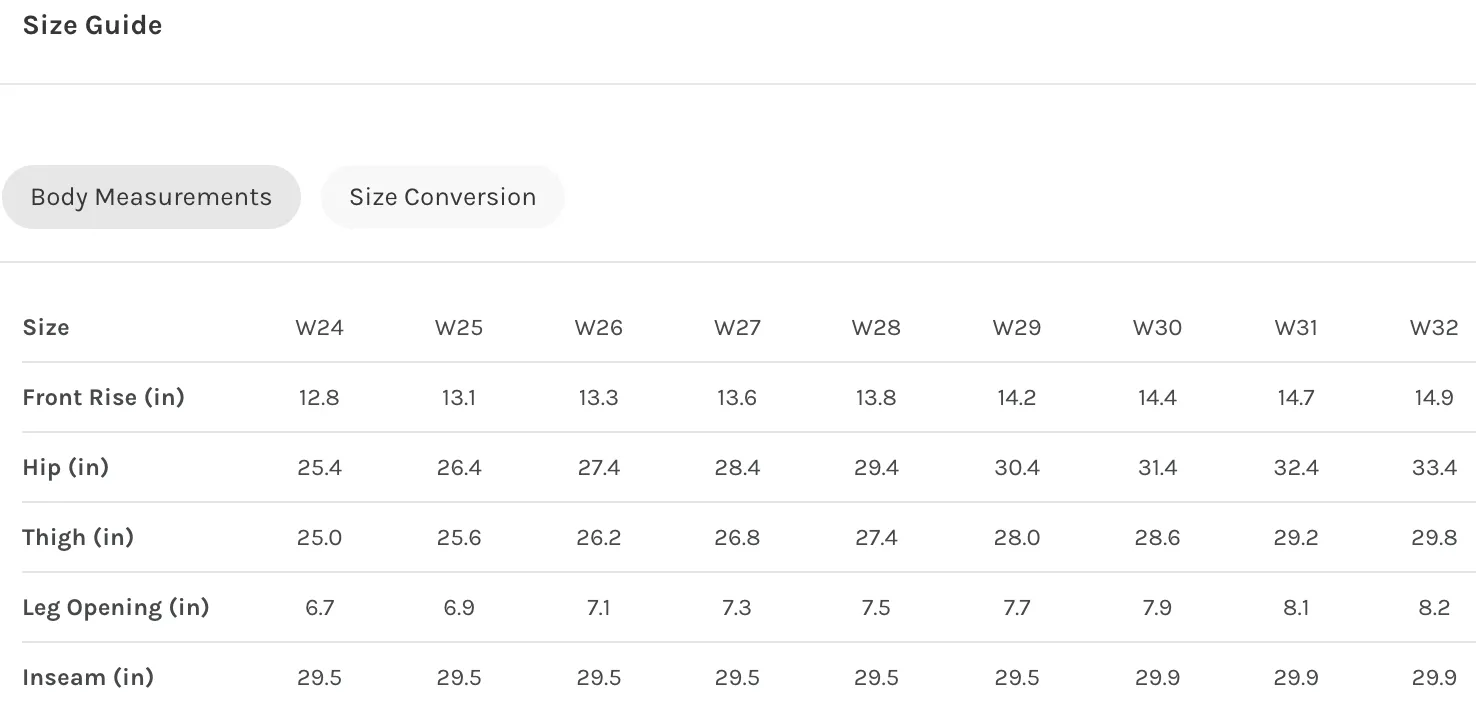1476x716 pixels.
Task: Click the W32 leg opening value 8.2
Action: 1434,608
